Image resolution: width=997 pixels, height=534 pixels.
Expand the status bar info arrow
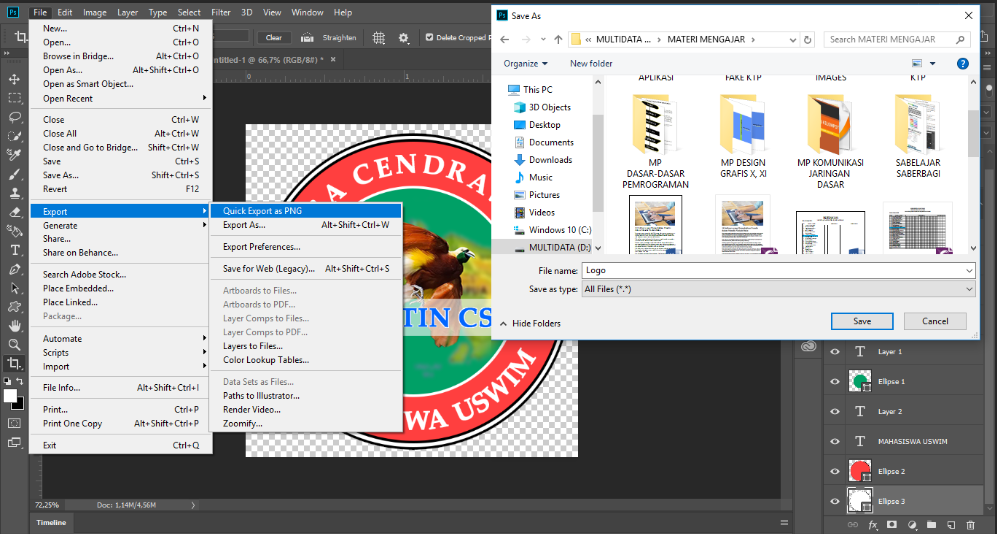coord(193,505)
